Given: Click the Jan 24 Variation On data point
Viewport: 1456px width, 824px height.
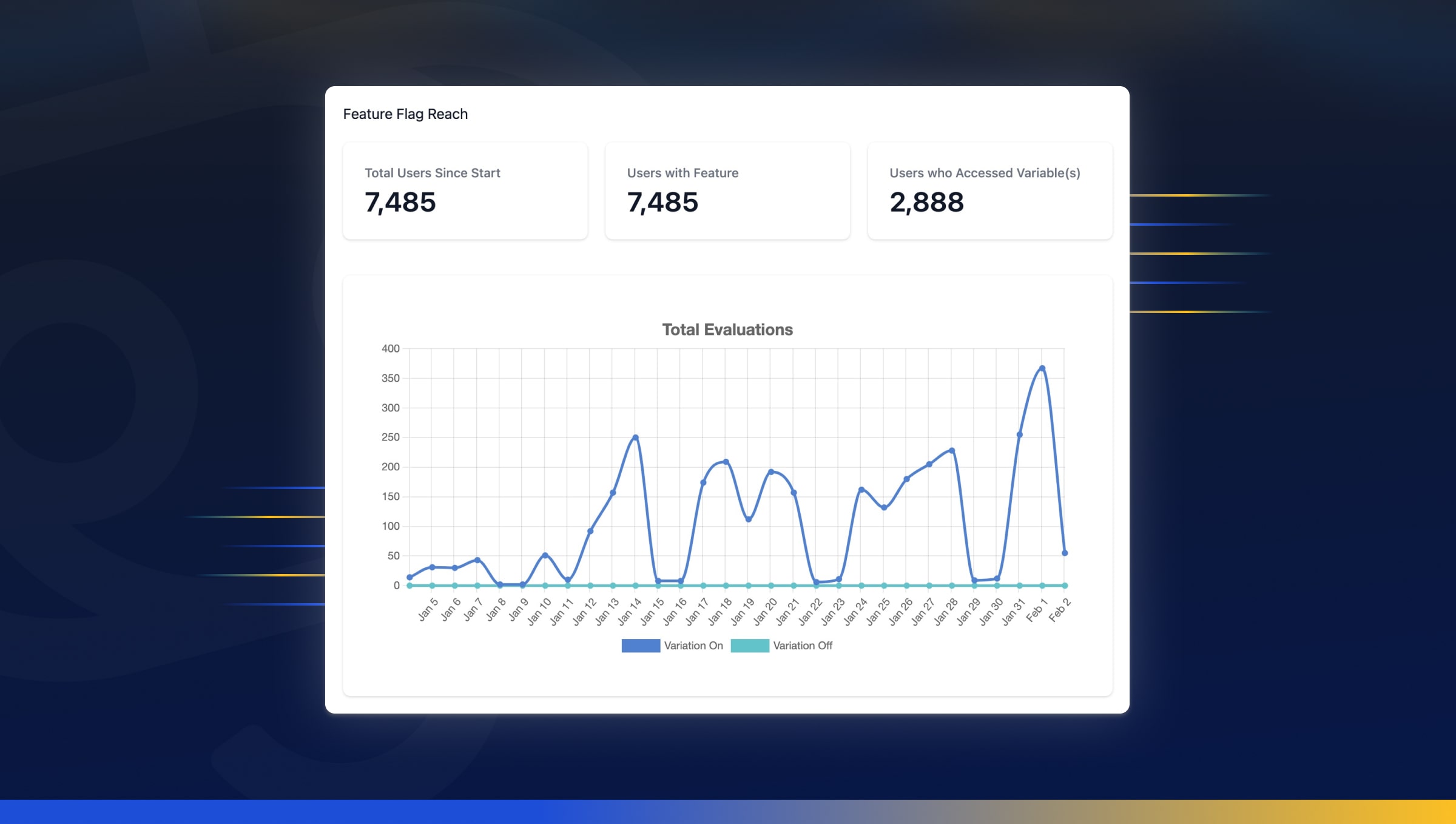Looking at the screenshot, I should [861, 490].
